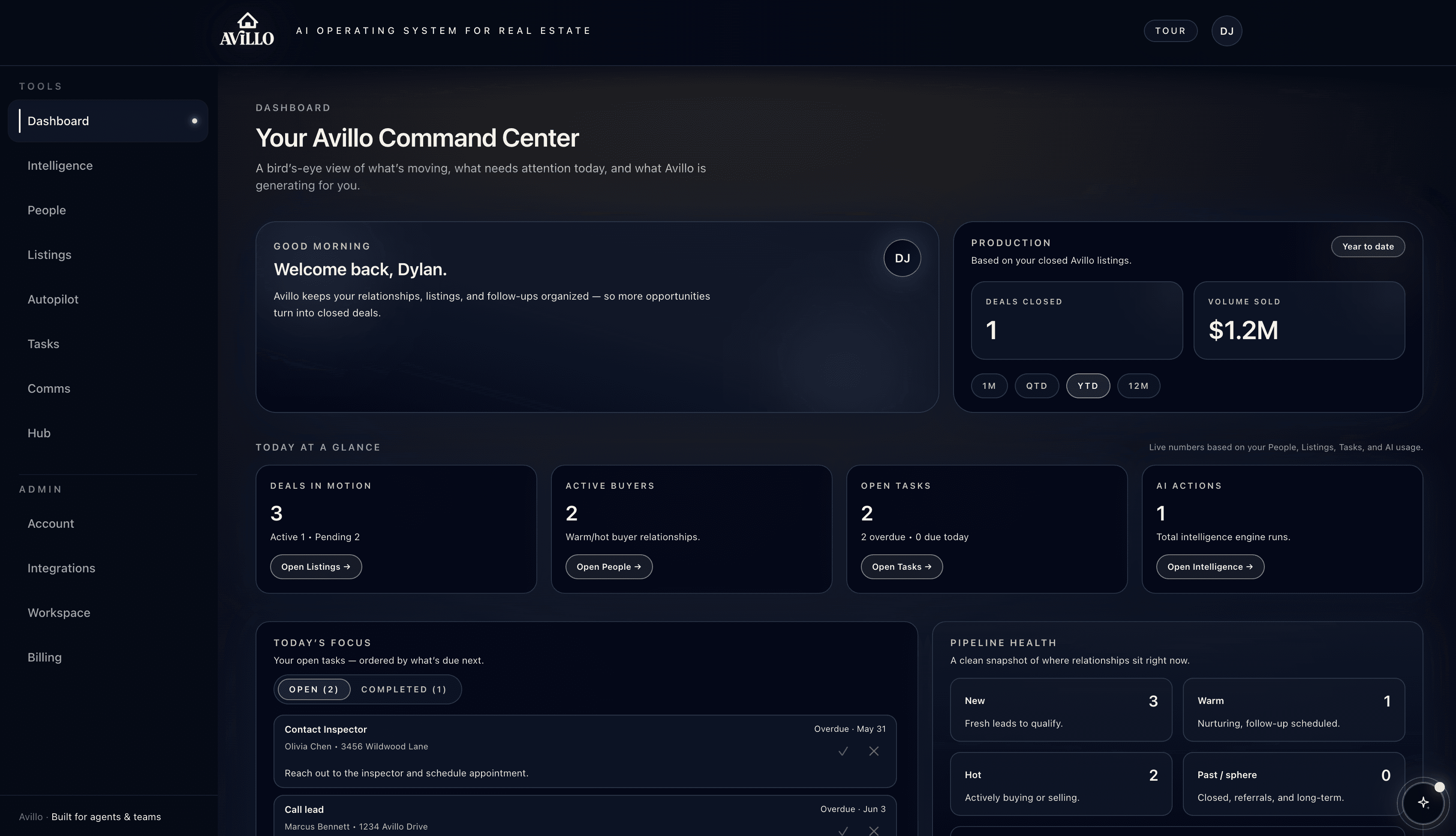Start the product Tour

[1170, 31]
